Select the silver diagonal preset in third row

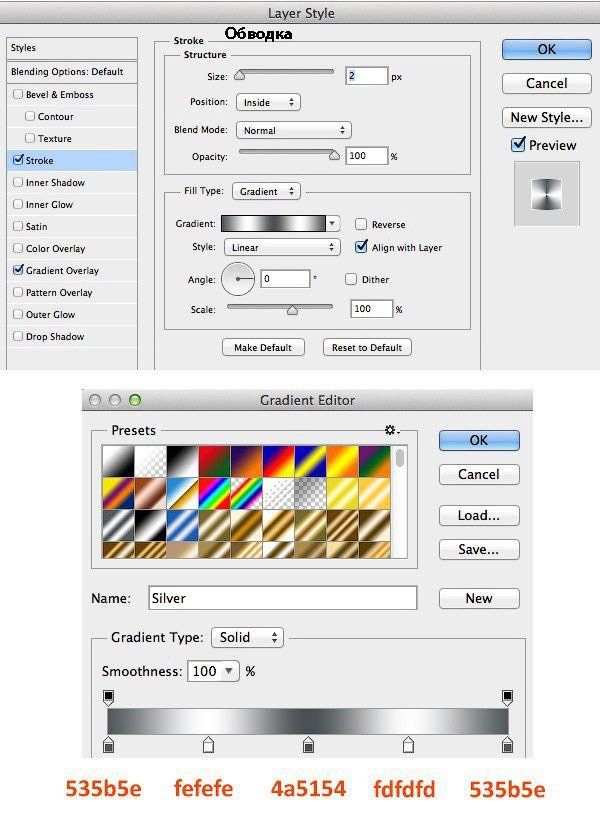pos(118,525)
